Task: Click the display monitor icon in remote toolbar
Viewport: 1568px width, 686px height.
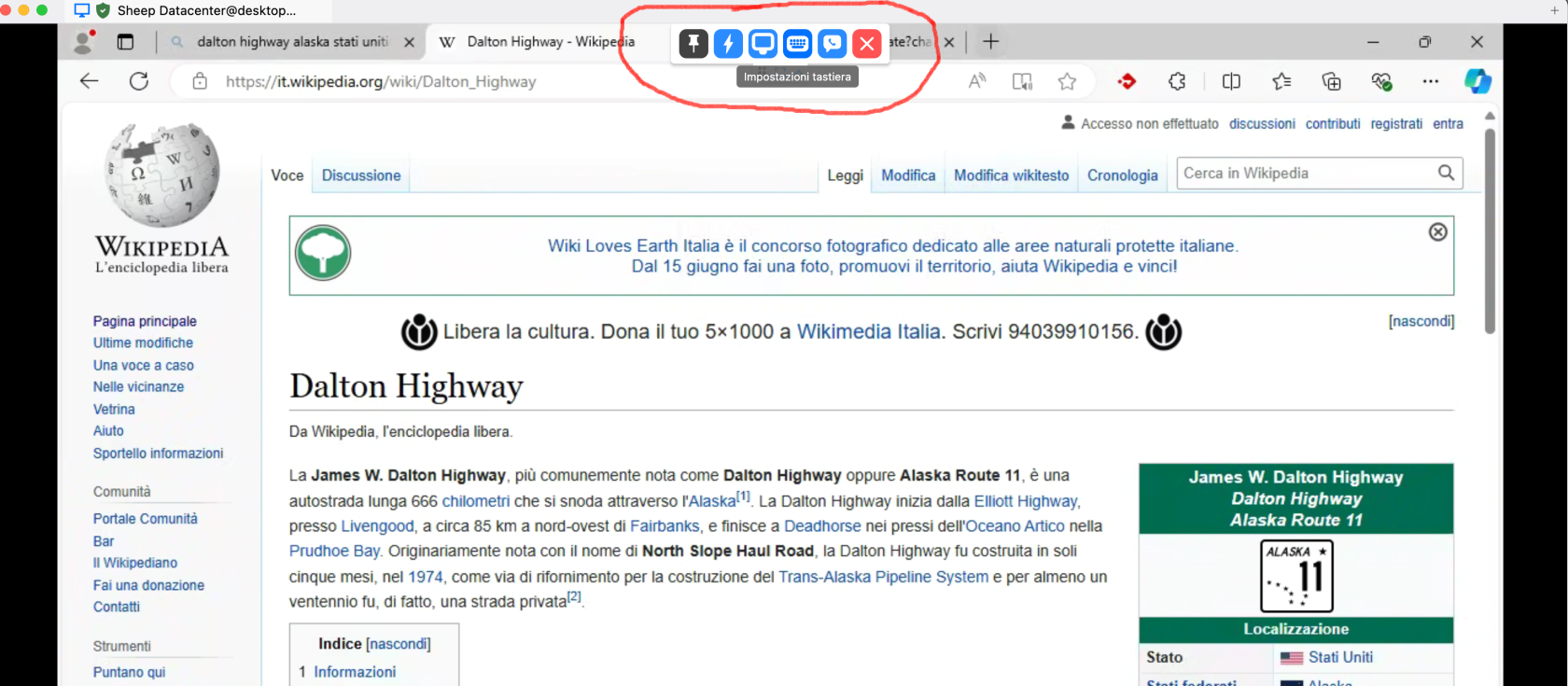Action: click(763, 43)
